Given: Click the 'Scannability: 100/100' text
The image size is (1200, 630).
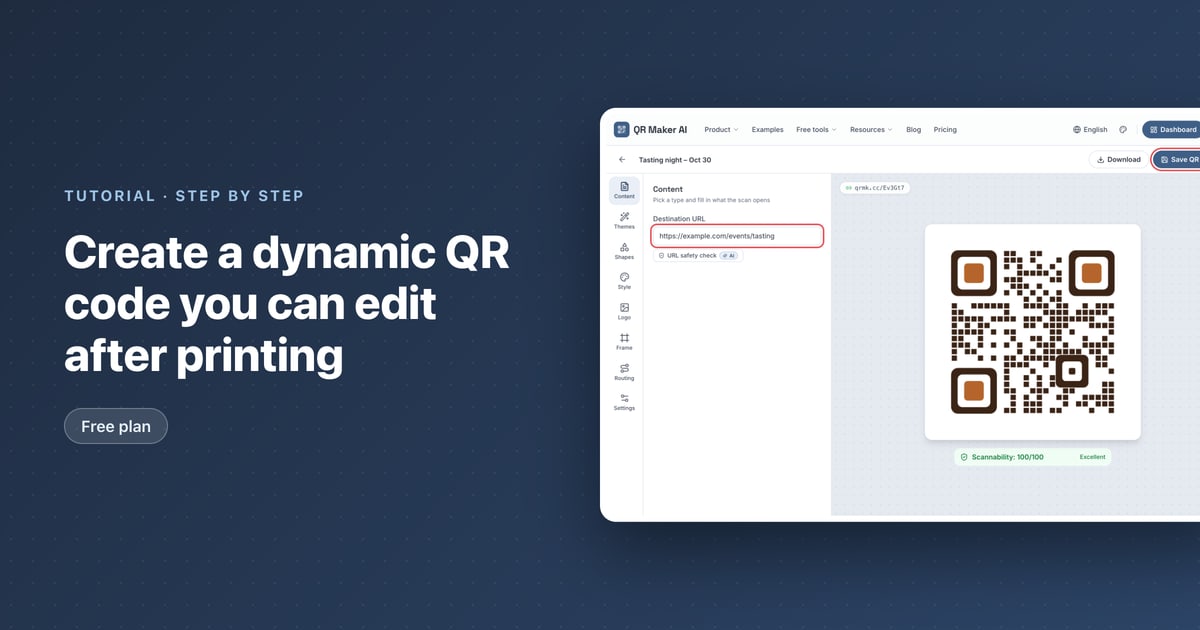Looking at the screenshot, I should click(x=1007, y=457).
